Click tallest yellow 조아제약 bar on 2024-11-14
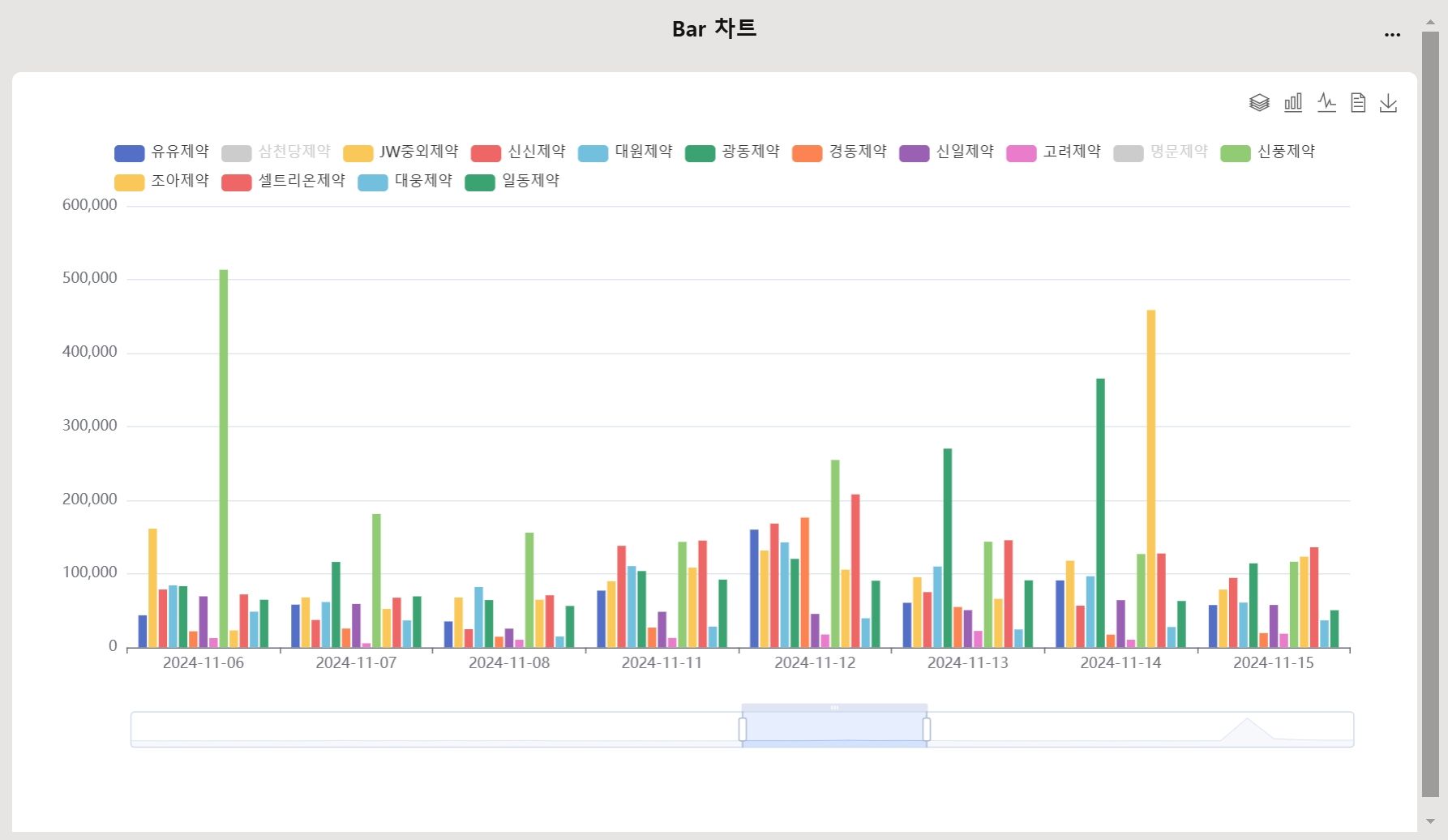This screenshot has width=1448, height=840. [1151, 478]
